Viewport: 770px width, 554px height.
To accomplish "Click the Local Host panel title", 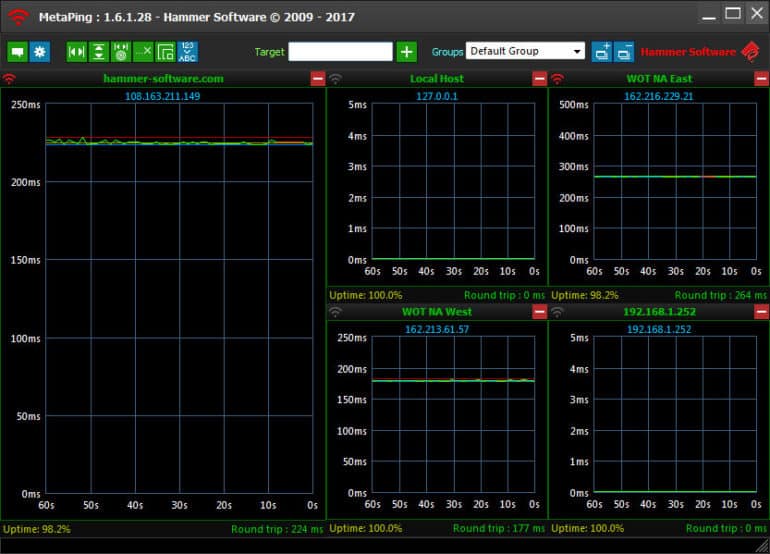I will click(x=437, y=79).
